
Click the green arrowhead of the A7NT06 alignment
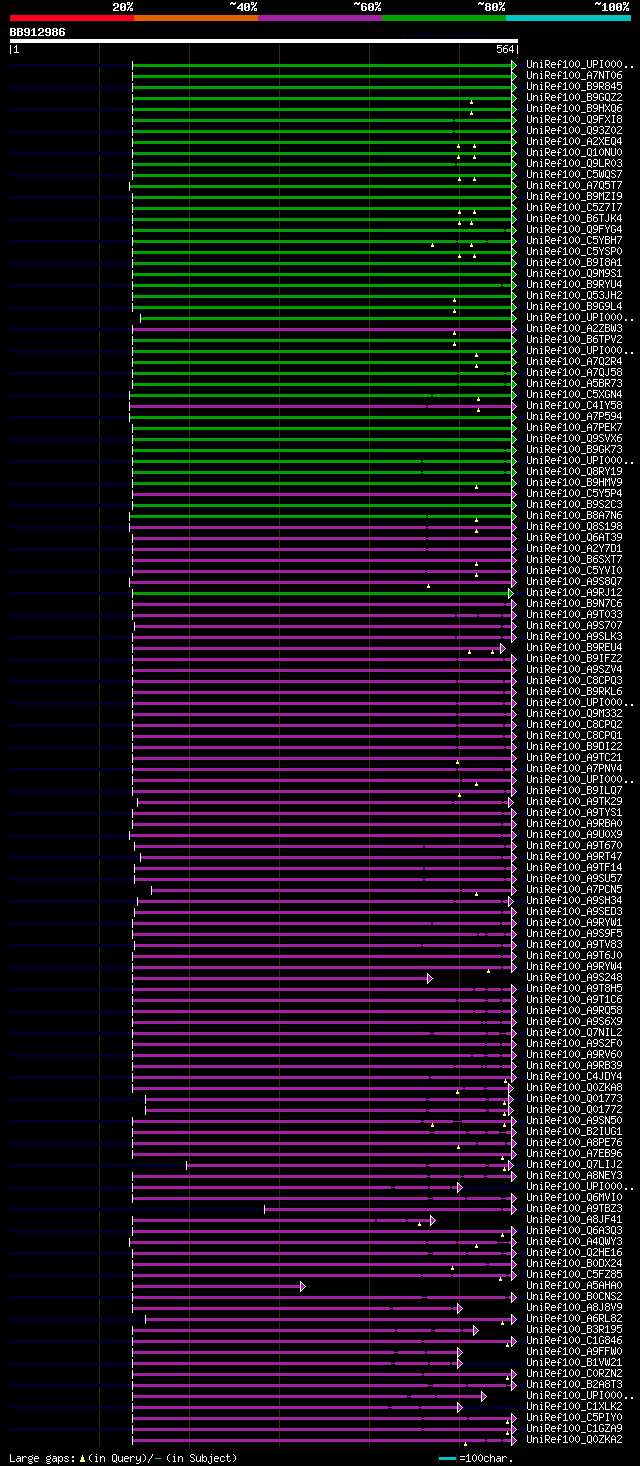(514, 75)
